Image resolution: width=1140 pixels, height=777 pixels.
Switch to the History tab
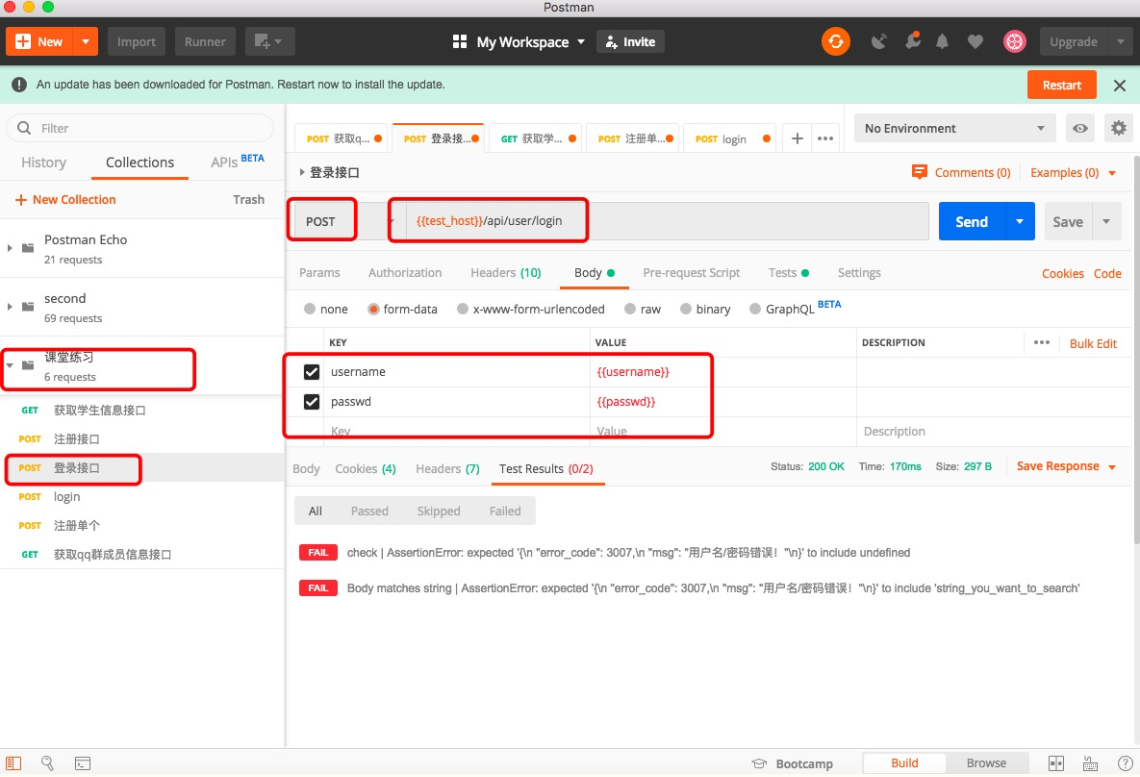44,162
